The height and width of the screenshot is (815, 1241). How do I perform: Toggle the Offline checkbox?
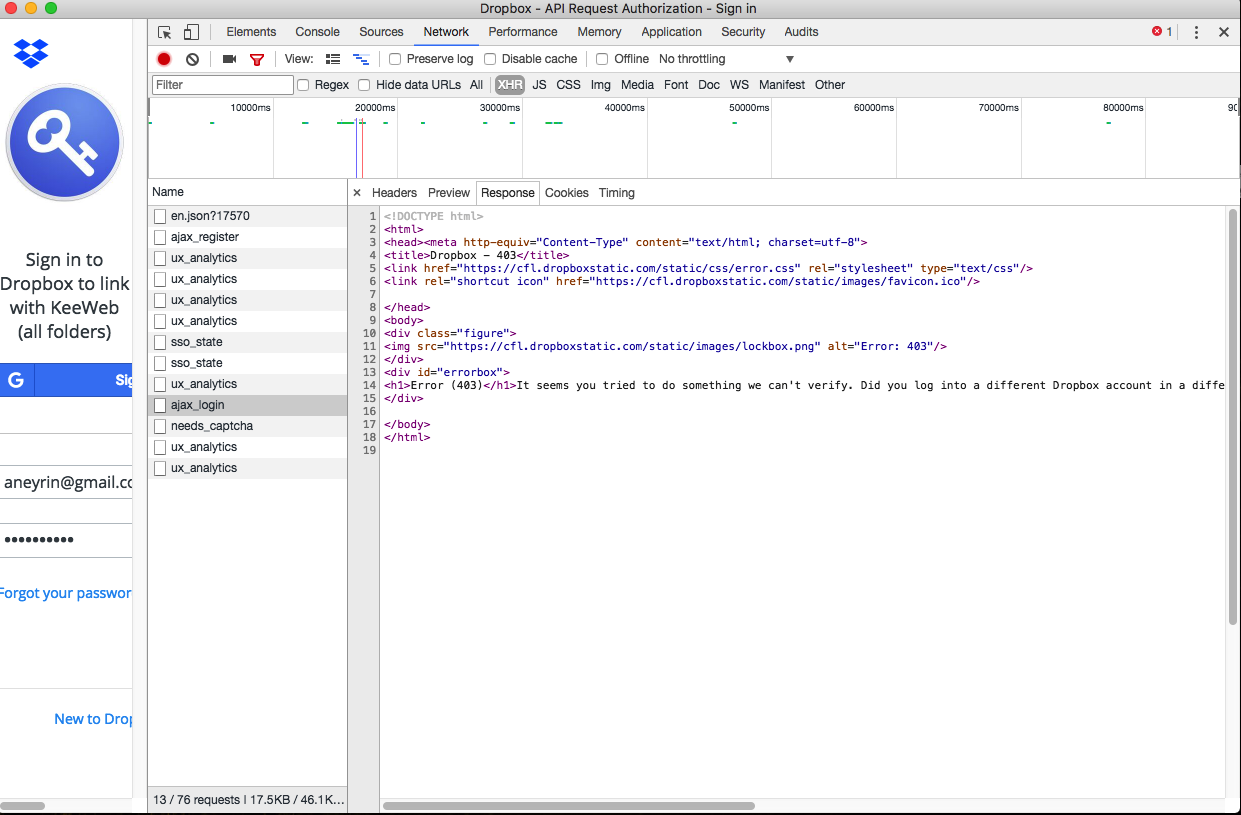pos(602,59)
